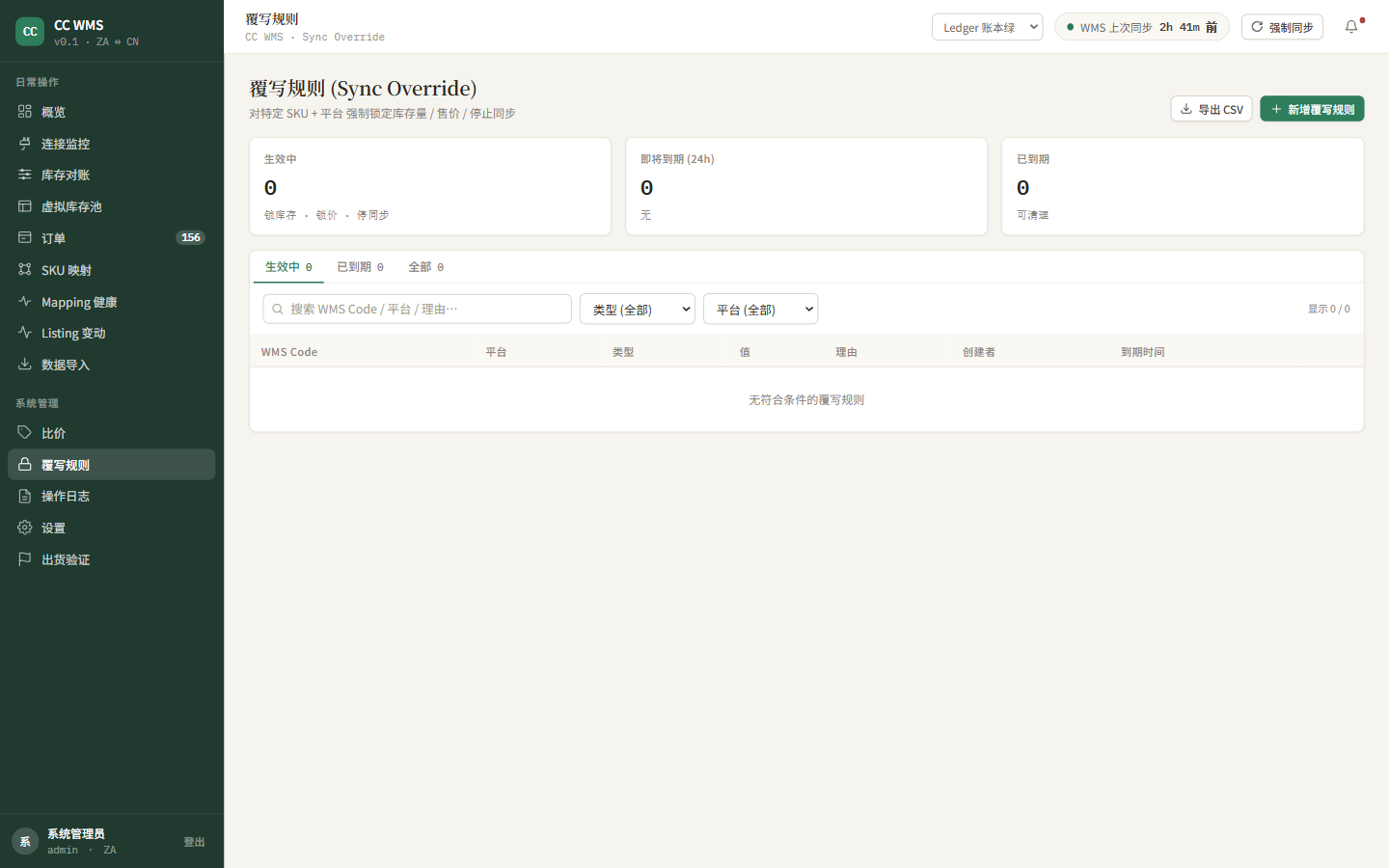Click the WMS Code column header
Image resolution: width=1389 pixels, height=868 pixels.
(289, 352)
